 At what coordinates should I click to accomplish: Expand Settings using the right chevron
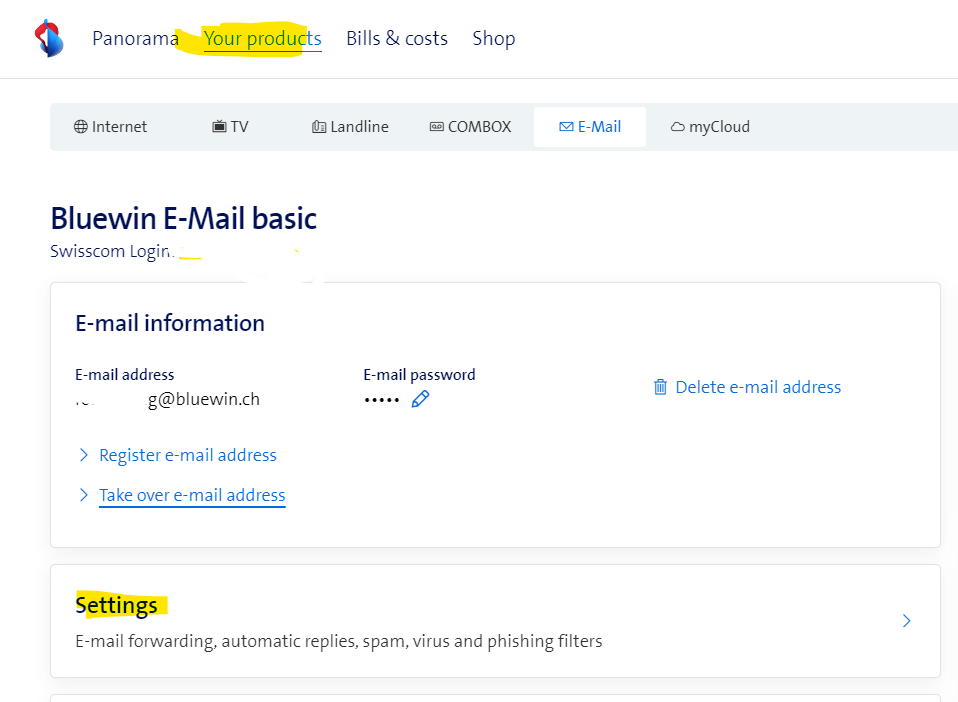[x=906, y=621]
